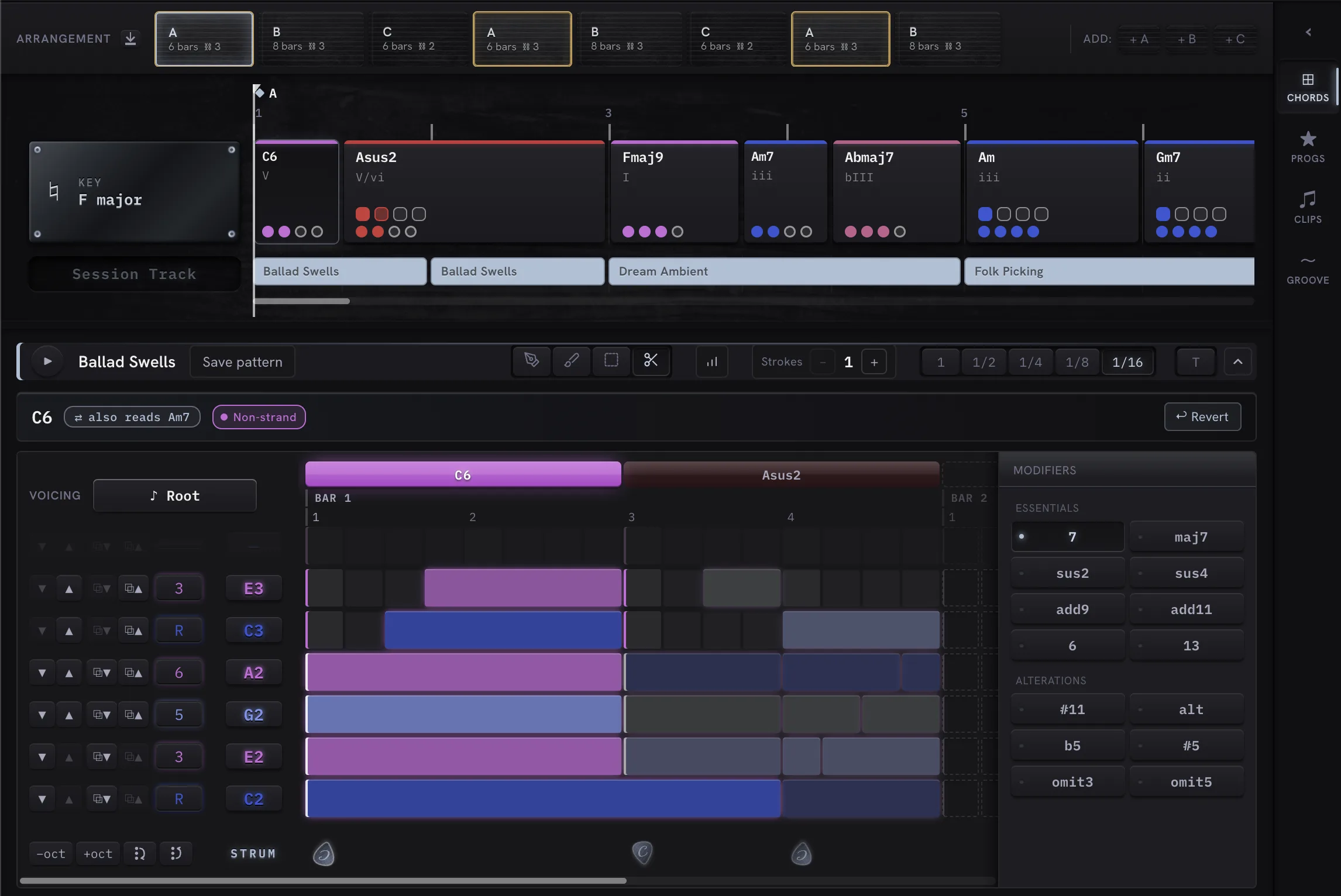Collapse the pattern editor with the chevron
The width and height of the screenshot is (1341, 896).
point(1237,361)
